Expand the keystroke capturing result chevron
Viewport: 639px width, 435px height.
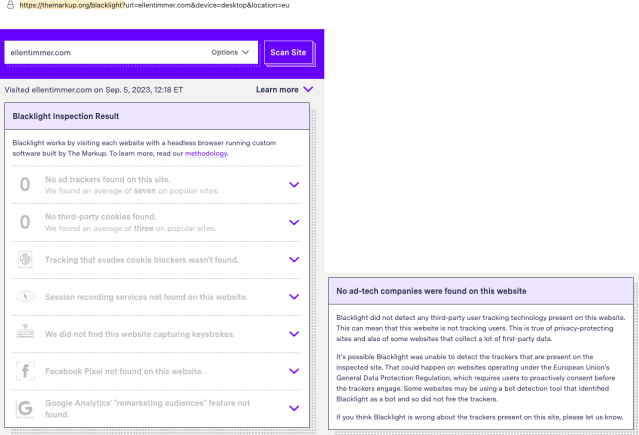(x=294, y=334)
